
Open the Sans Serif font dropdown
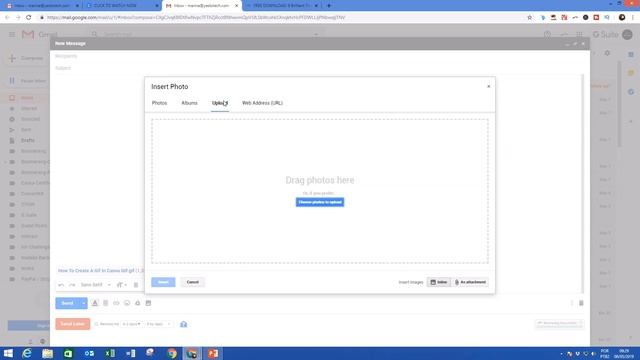click(x=96, y=285)
